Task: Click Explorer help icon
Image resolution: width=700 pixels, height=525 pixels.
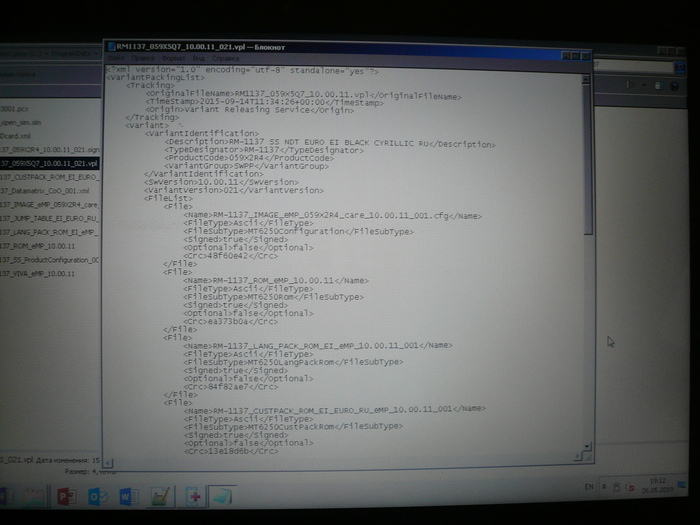Action: (675, 86)
